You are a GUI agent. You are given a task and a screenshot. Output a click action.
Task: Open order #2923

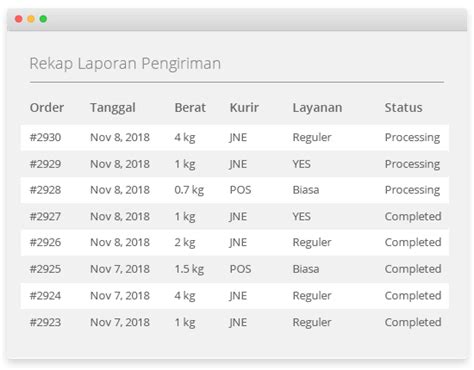tap(45, 322)
